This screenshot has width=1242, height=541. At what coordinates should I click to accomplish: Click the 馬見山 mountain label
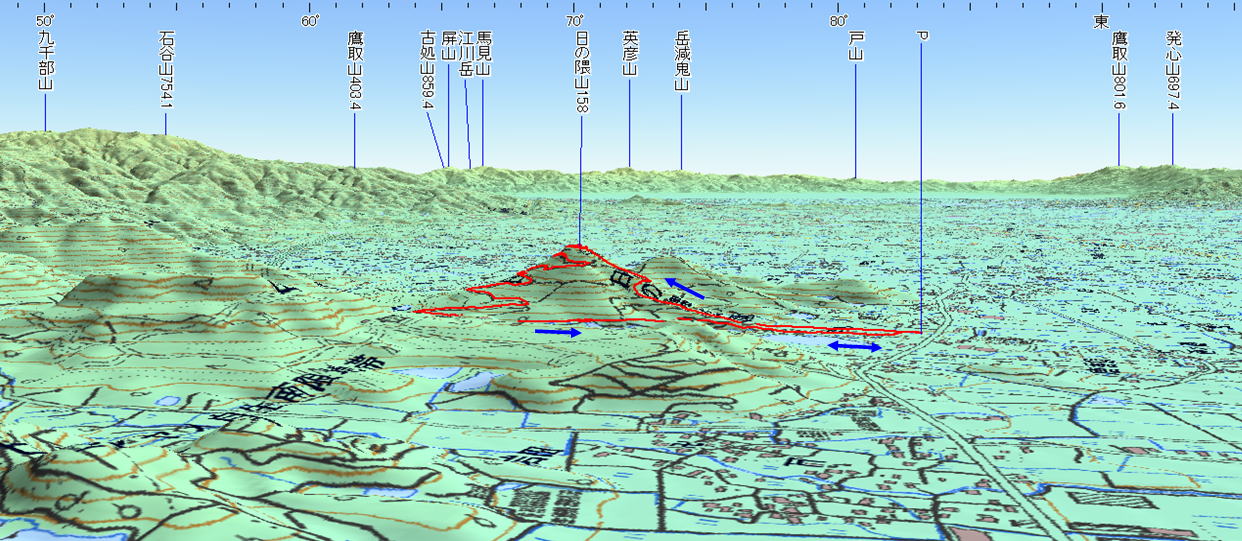[x=483, y=55]
